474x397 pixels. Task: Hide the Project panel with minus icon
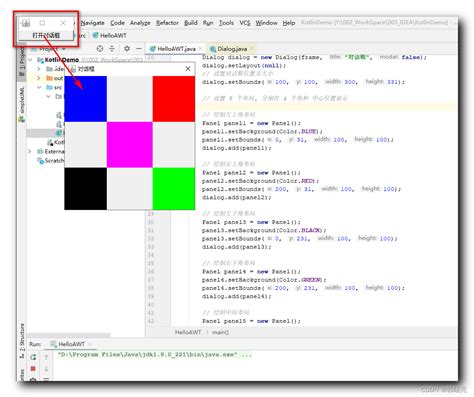click(x=139, y=49)
